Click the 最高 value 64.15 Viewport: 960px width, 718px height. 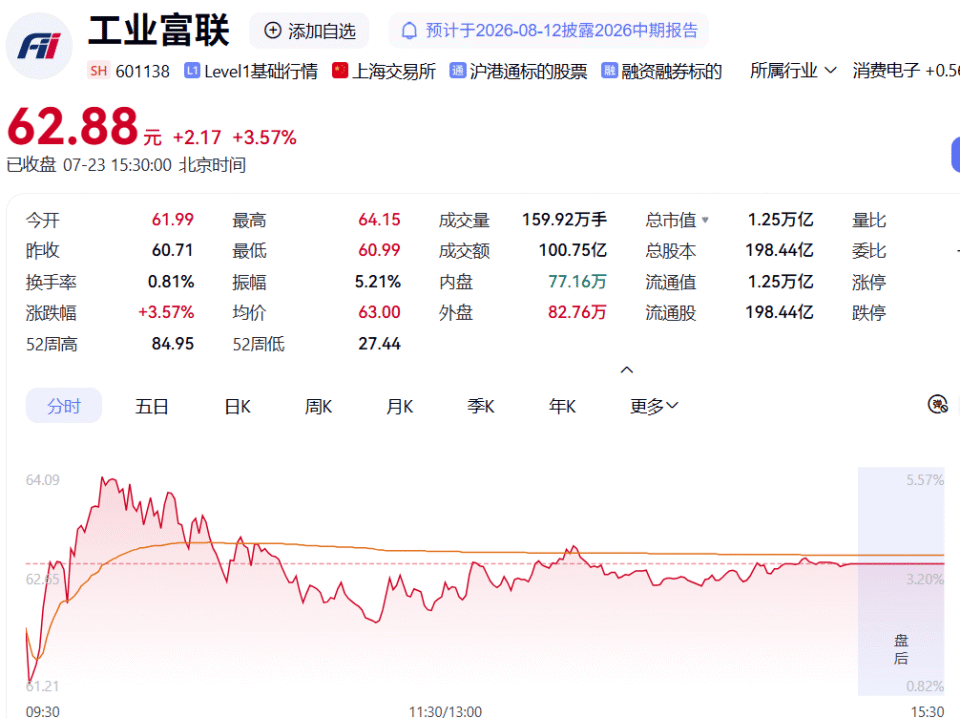tap(379, 220)
